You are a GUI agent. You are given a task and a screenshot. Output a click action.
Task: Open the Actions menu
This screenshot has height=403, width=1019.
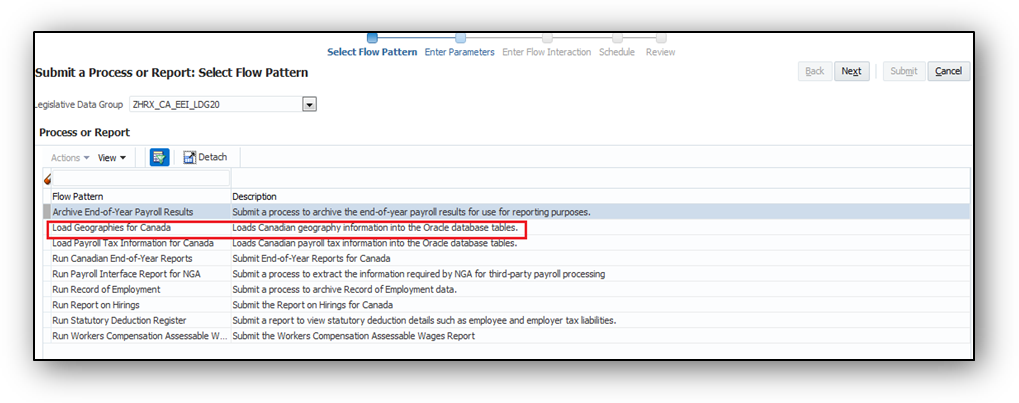70,158
